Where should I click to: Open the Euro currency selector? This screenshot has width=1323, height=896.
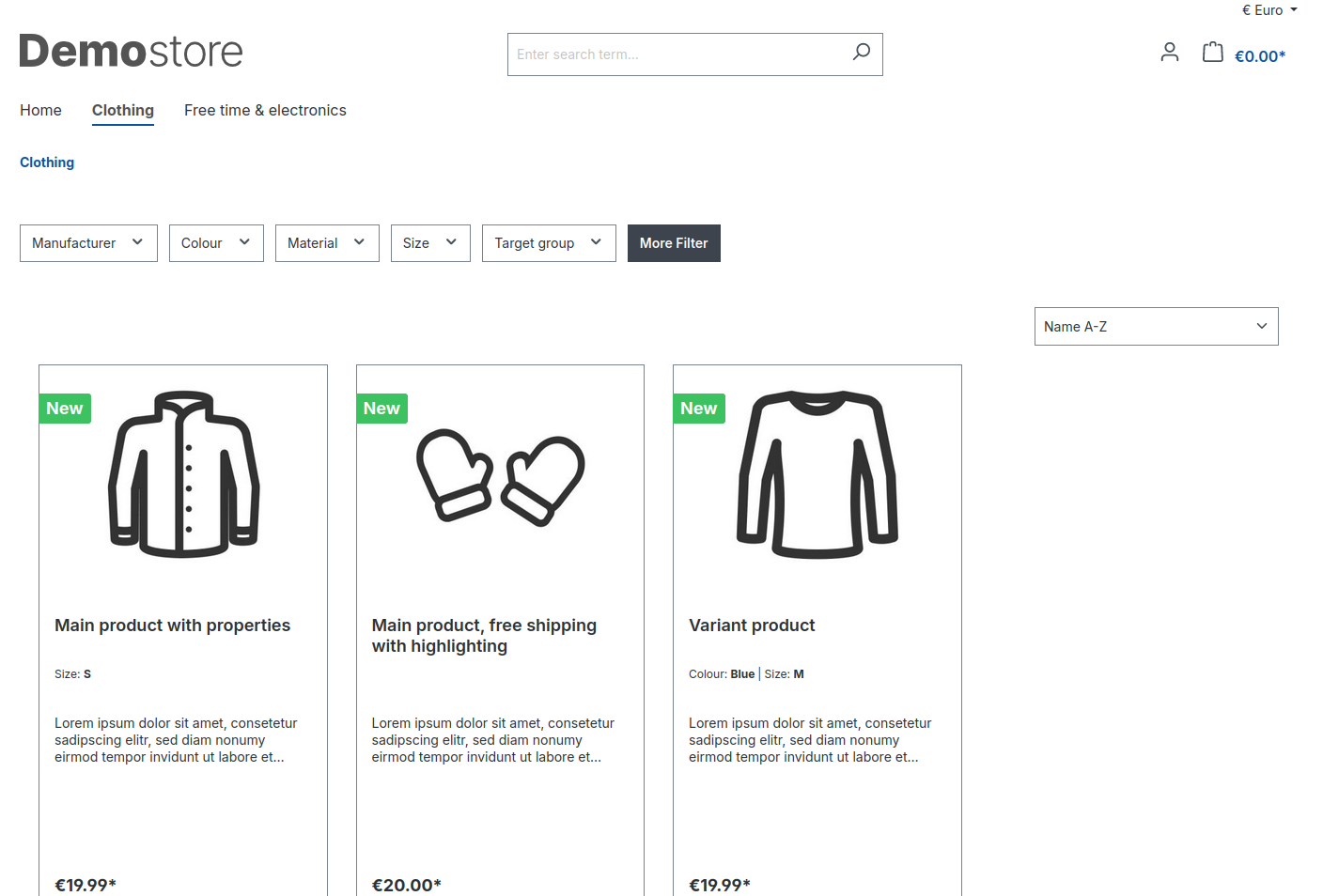click(1269, 10)
